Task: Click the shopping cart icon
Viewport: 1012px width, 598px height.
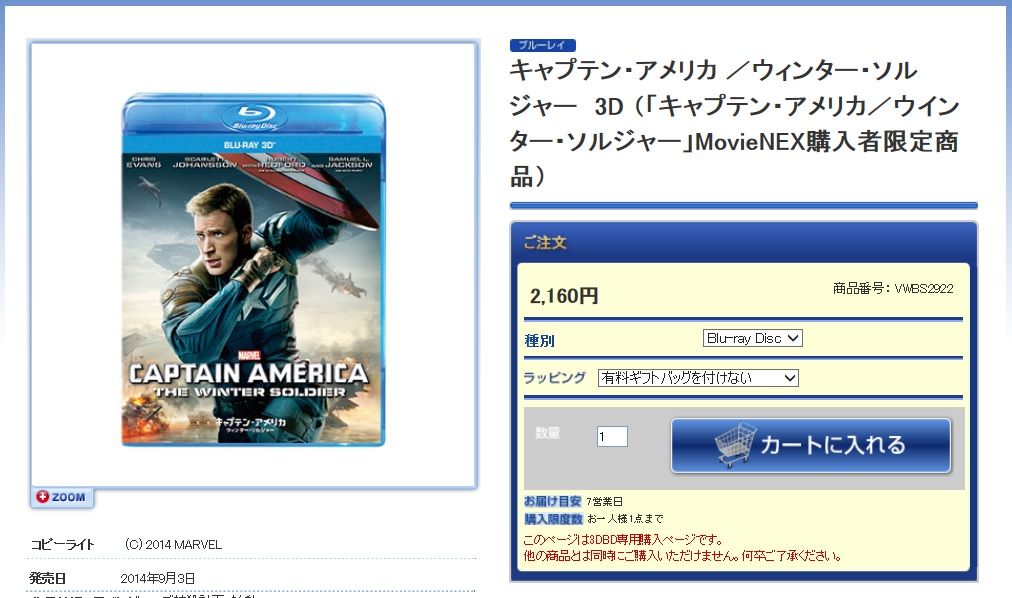Action: [x=734, y=444]
